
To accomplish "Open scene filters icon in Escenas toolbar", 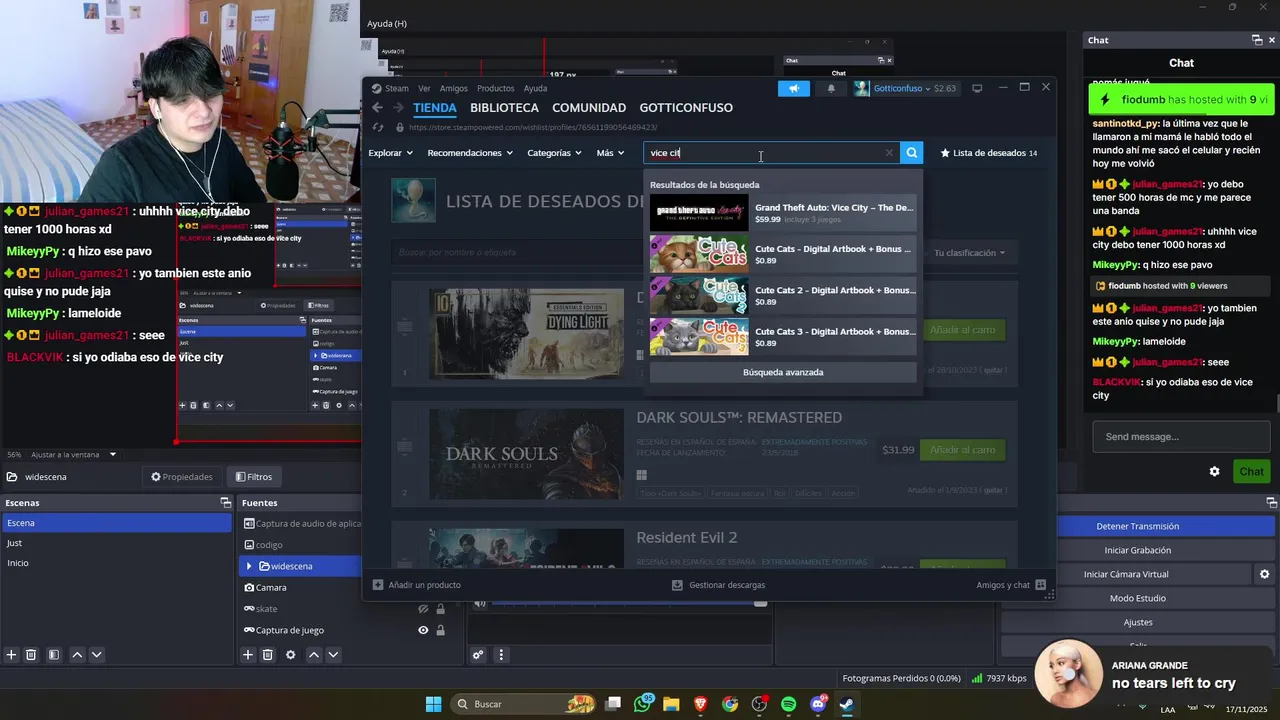I will pos(54,655).
